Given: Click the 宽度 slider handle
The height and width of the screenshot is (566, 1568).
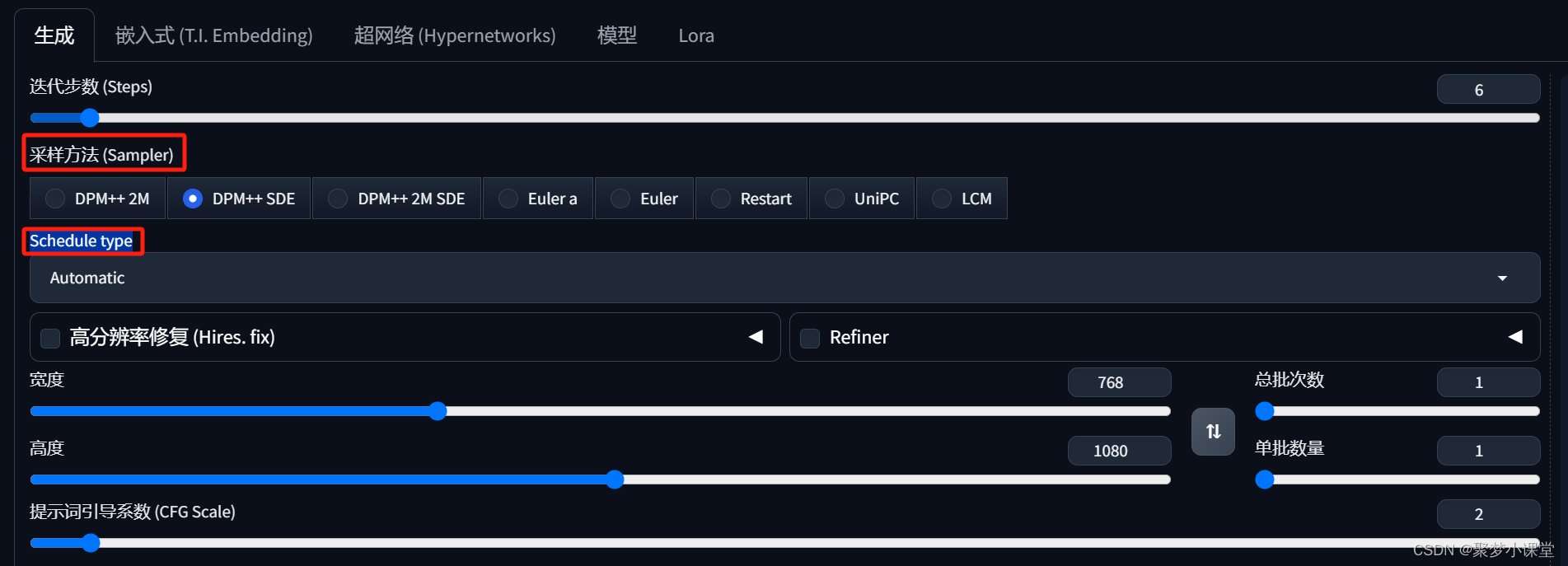Looking at the screenshot, I should [438, 411].
